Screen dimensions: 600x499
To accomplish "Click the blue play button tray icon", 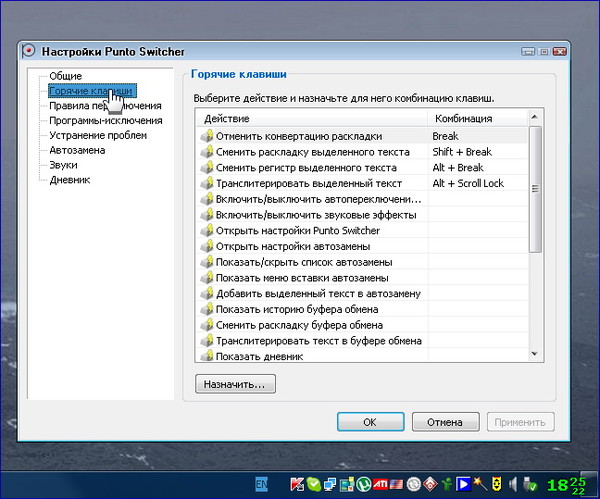I will pos(463,484).
